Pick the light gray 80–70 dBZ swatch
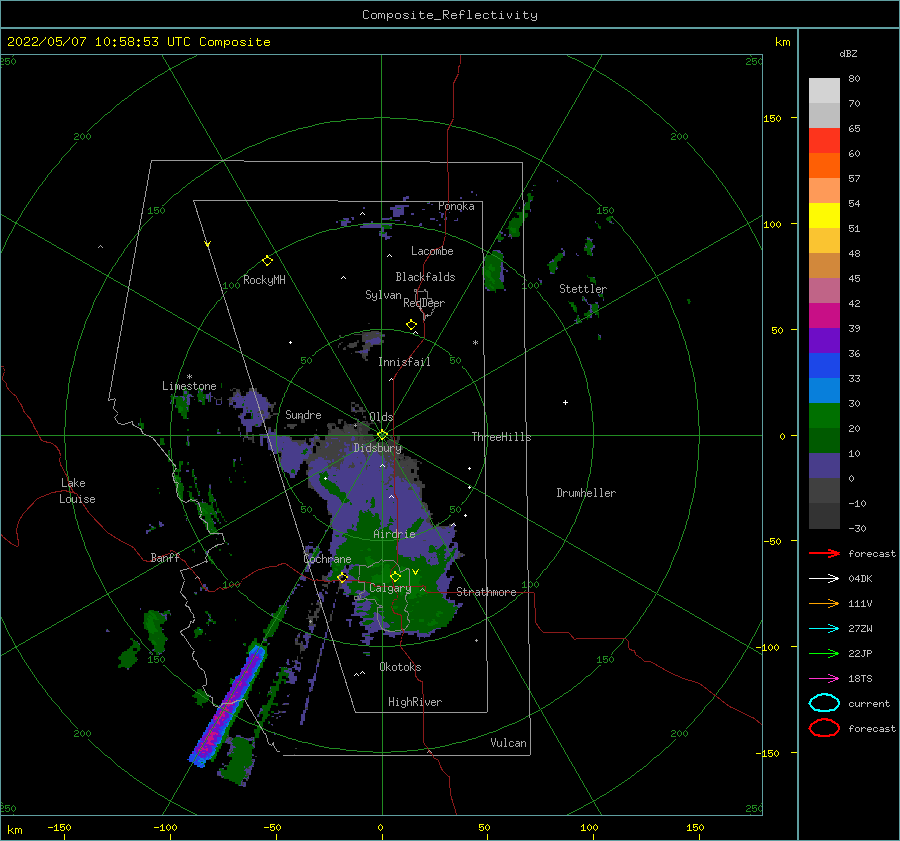900x841 pixels. point(824,91)
